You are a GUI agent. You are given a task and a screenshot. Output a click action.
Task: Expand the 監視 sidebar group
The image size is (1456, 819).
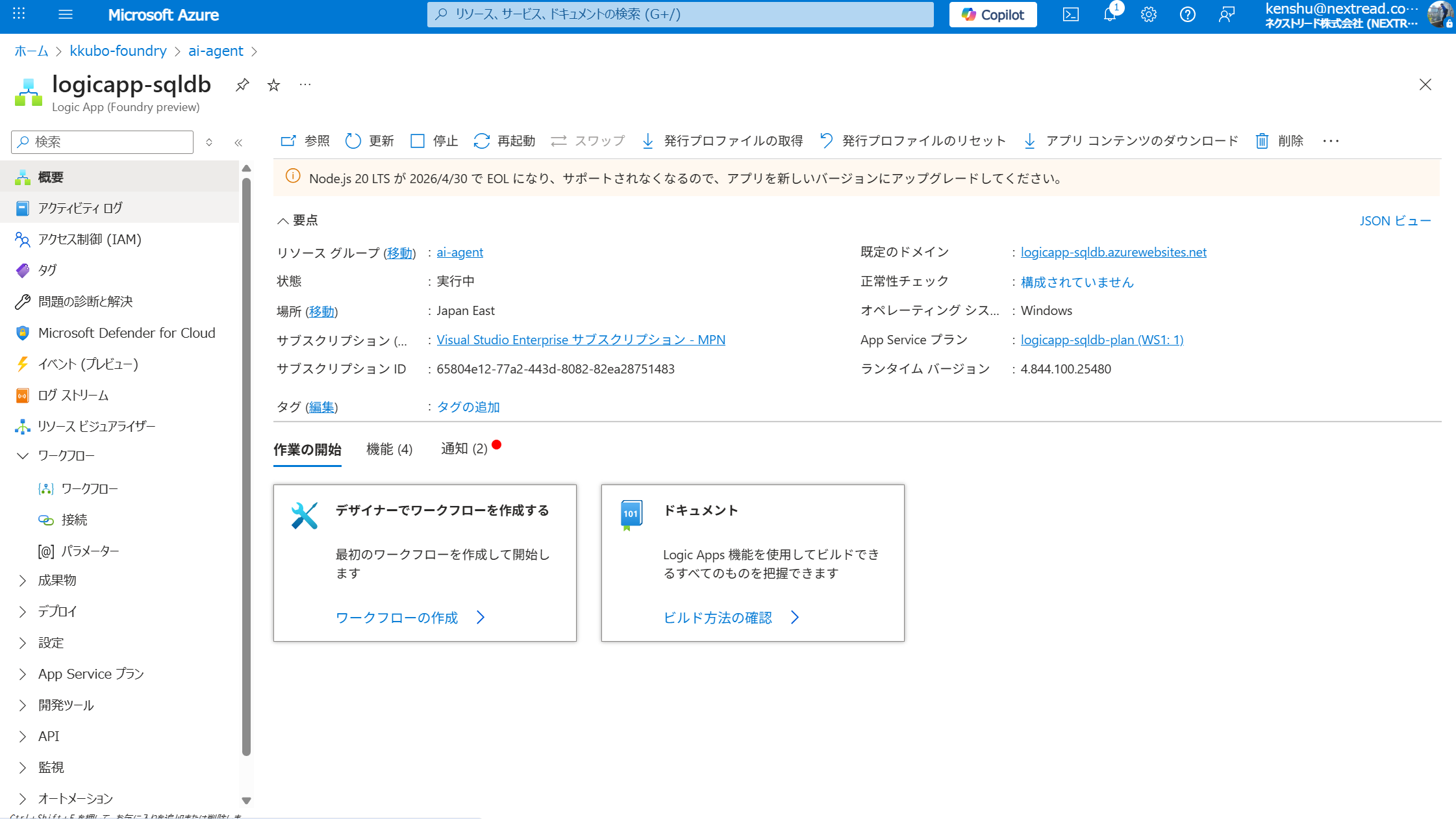pos(23,768)
